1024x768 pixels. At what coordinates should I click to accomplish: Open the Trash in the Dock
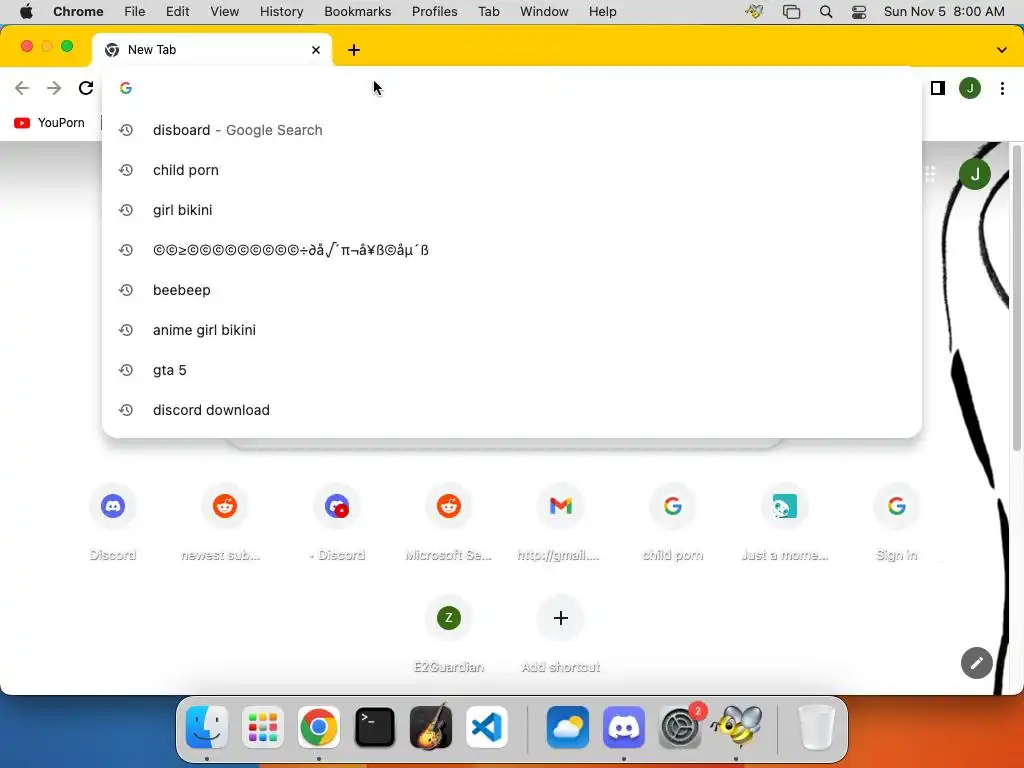(x=816, y=727)
